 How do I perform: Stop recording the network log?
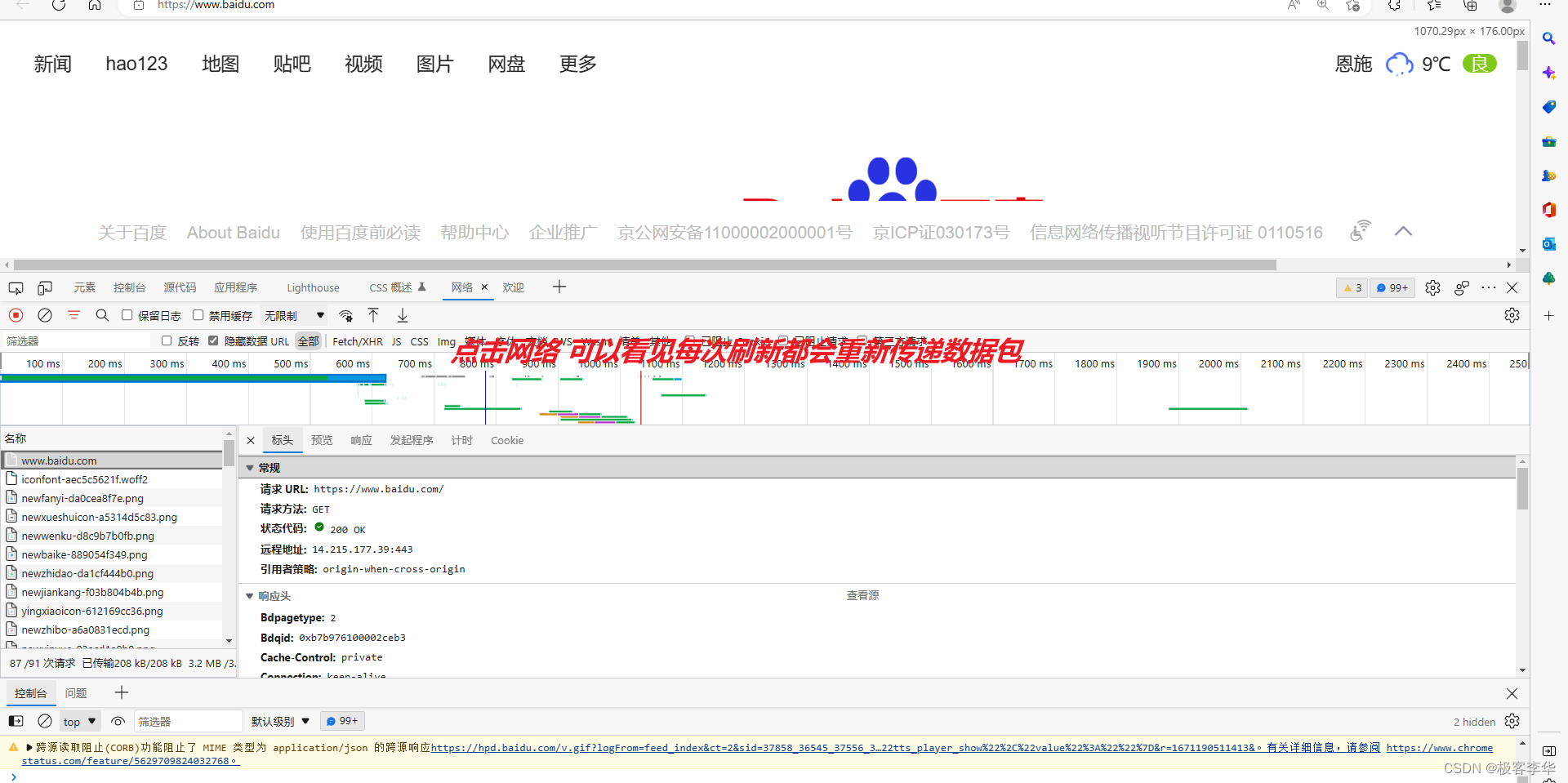(x=16, y=315)
